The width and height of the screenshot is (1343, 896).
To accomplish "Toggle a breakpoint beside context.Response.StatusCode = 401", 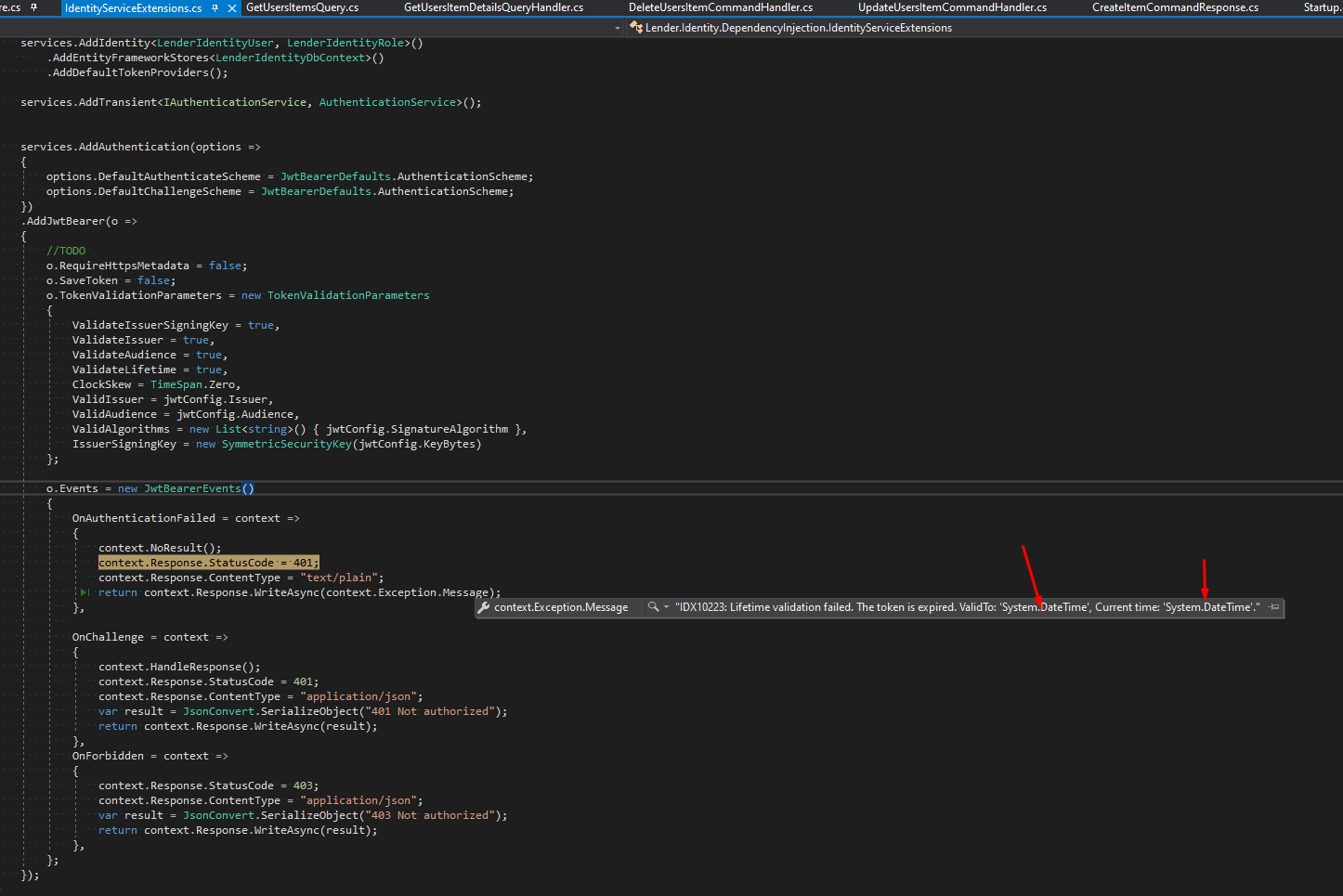I will tap(11, 562).
